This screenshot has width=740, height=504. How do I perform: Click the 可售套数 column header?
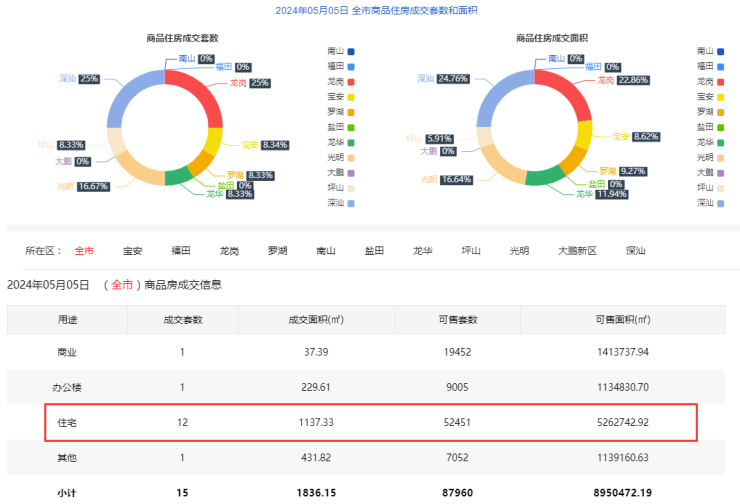coord(460,319)
